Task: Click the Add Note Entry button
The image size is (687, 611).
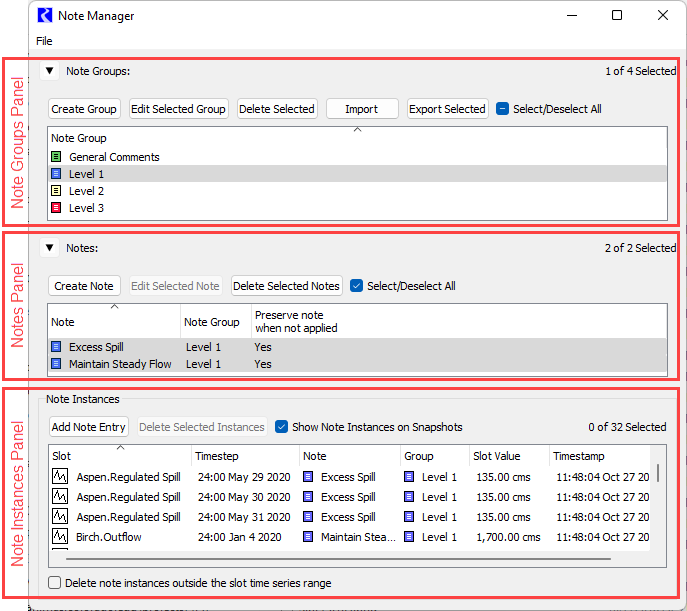Action: pos(89,427)
